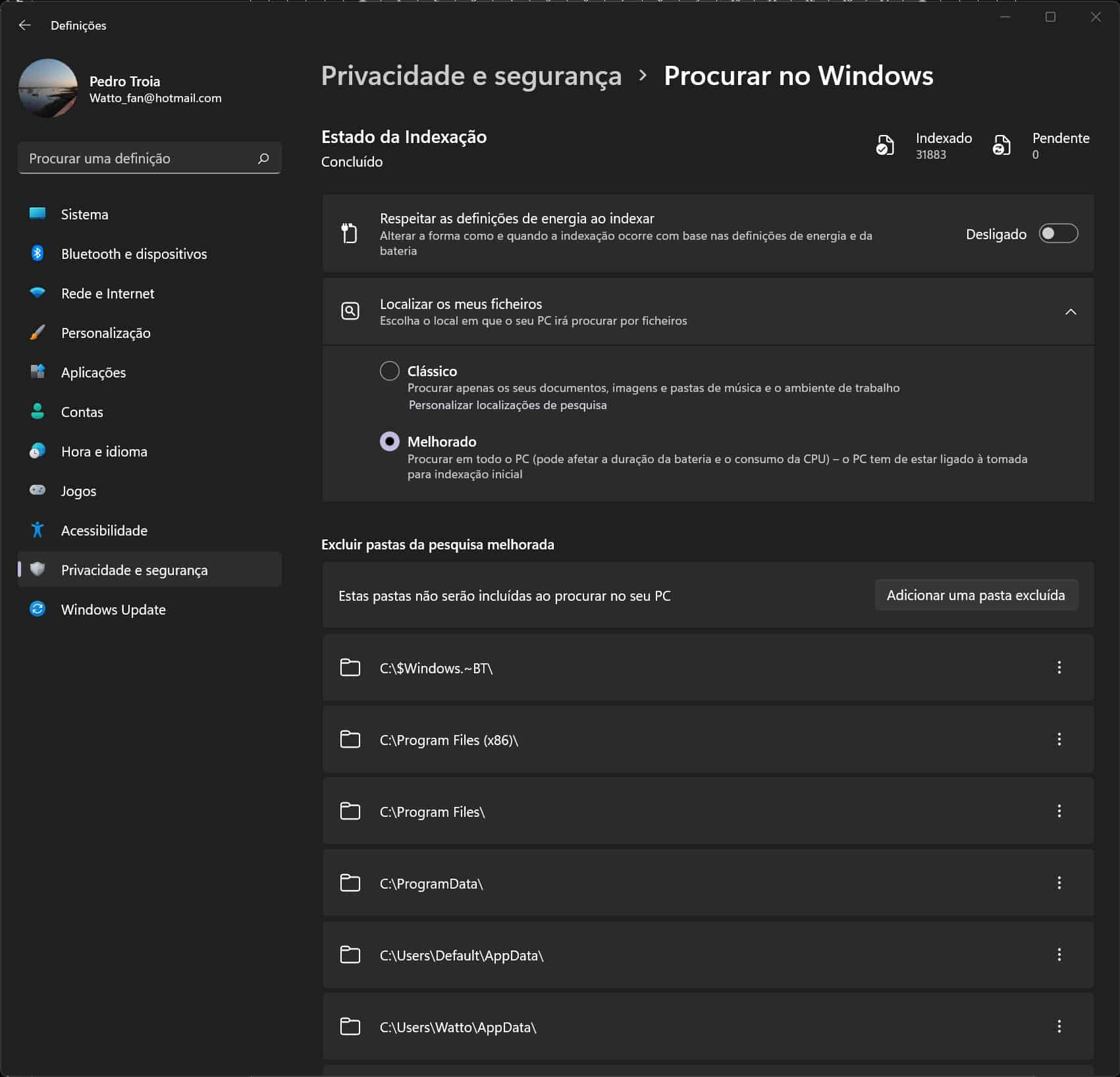This screenshot has height=1077, width=1120.
Task: Open Rede e Internet via Wi-Fi icon
Action: [x=38, y=293]
